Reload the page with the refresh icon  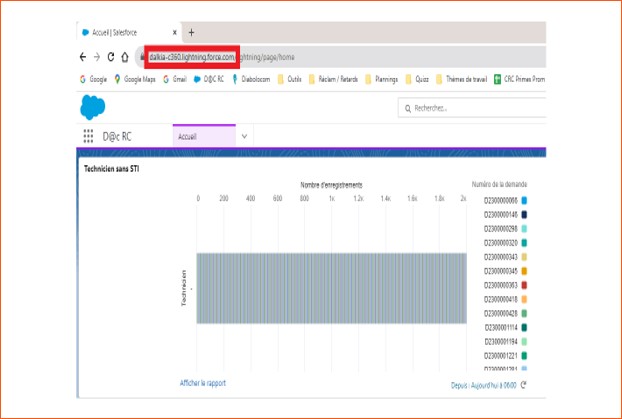(111, 57)
